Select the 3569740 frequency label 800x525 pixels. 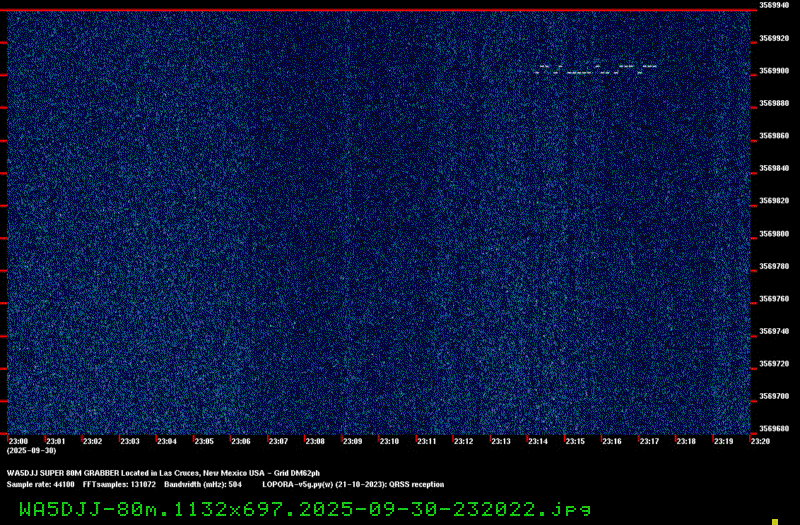point(774,331)
